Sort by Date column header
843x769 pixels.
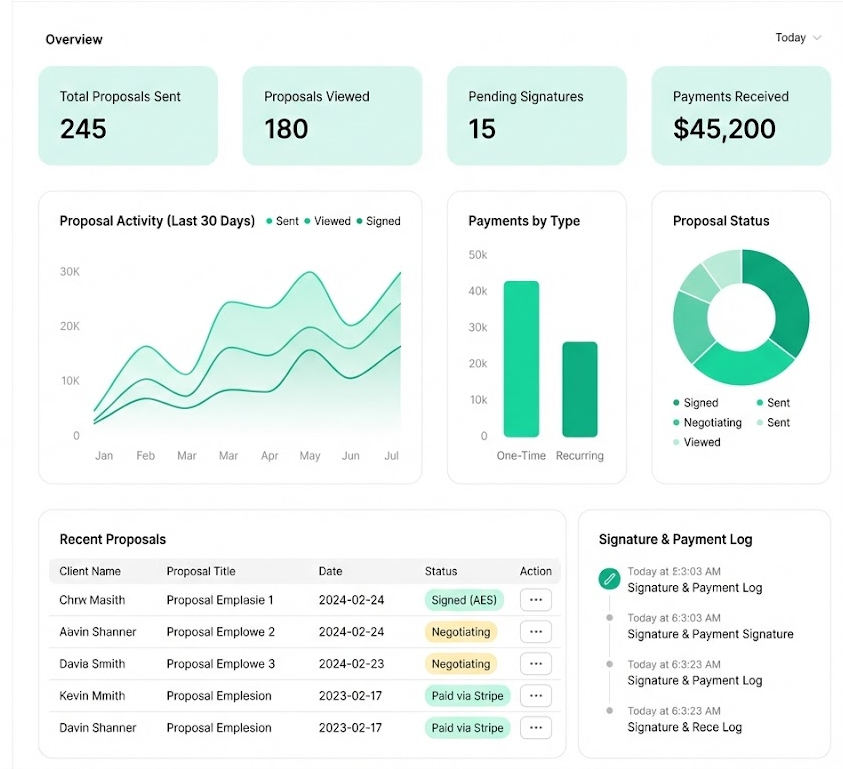(330, 571)
